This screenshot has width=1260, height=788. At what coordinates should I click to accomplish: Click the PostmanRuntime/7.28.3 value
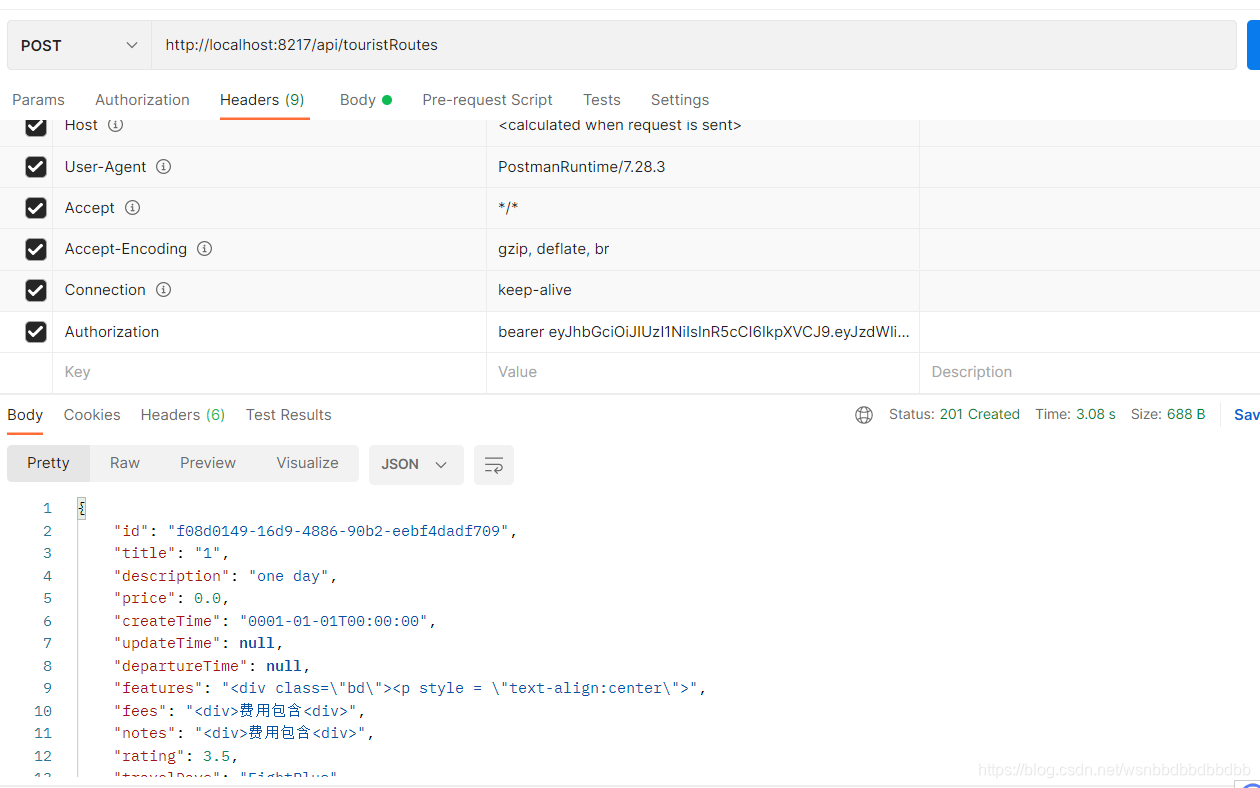click(x=581, y=167)
